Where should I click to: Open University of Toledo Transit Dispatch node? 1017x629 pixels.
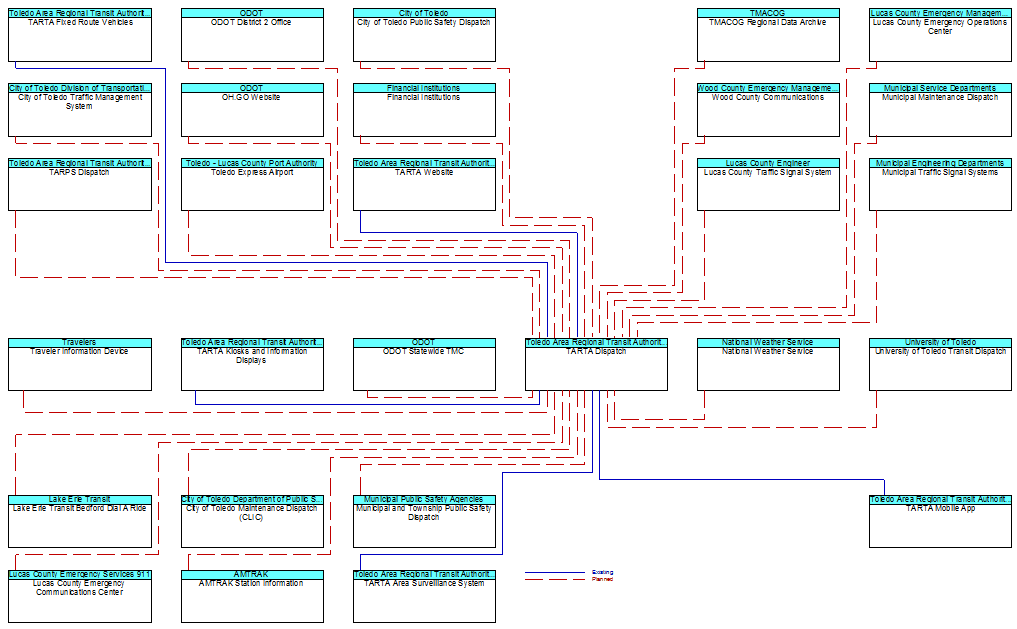[x=940, y=364]
